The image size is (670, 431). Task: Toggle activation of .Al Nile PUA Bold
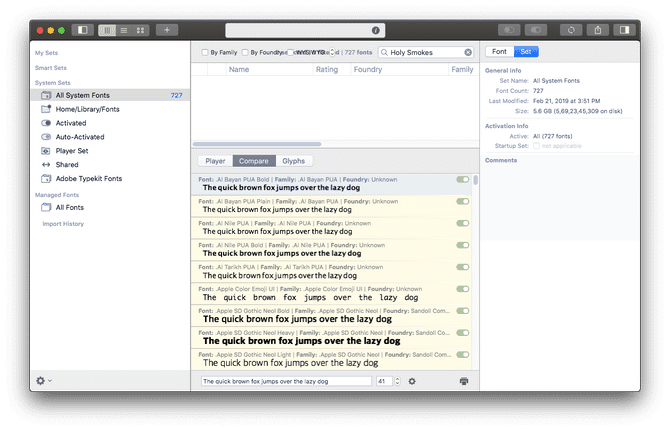[x=463, y=245]
